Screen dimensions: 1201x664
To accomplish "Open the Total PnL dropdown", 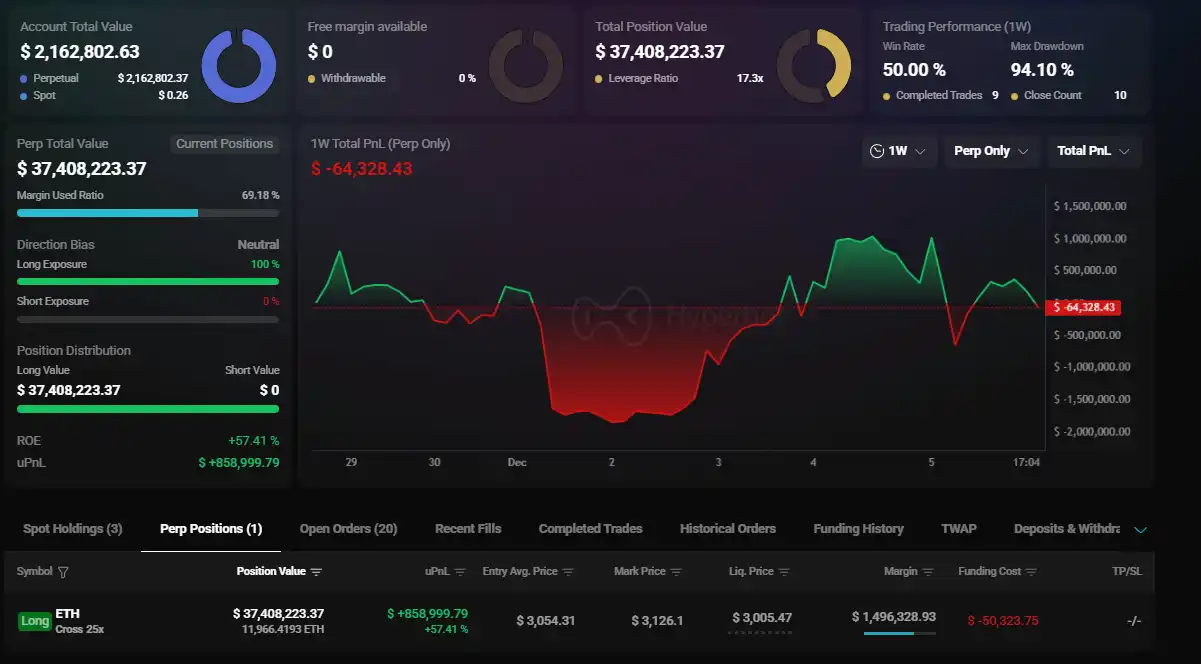I will [1093, 151].
